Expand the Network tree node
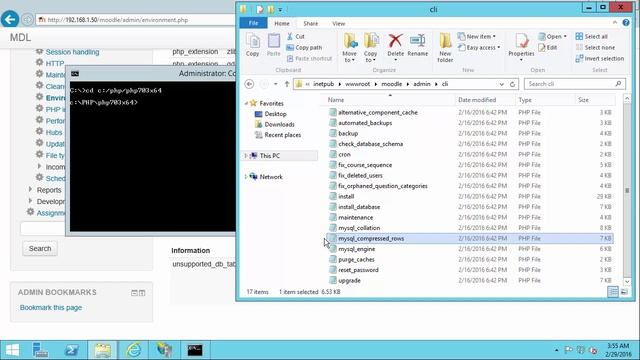 pyautogui.click(x=246, y=177)
